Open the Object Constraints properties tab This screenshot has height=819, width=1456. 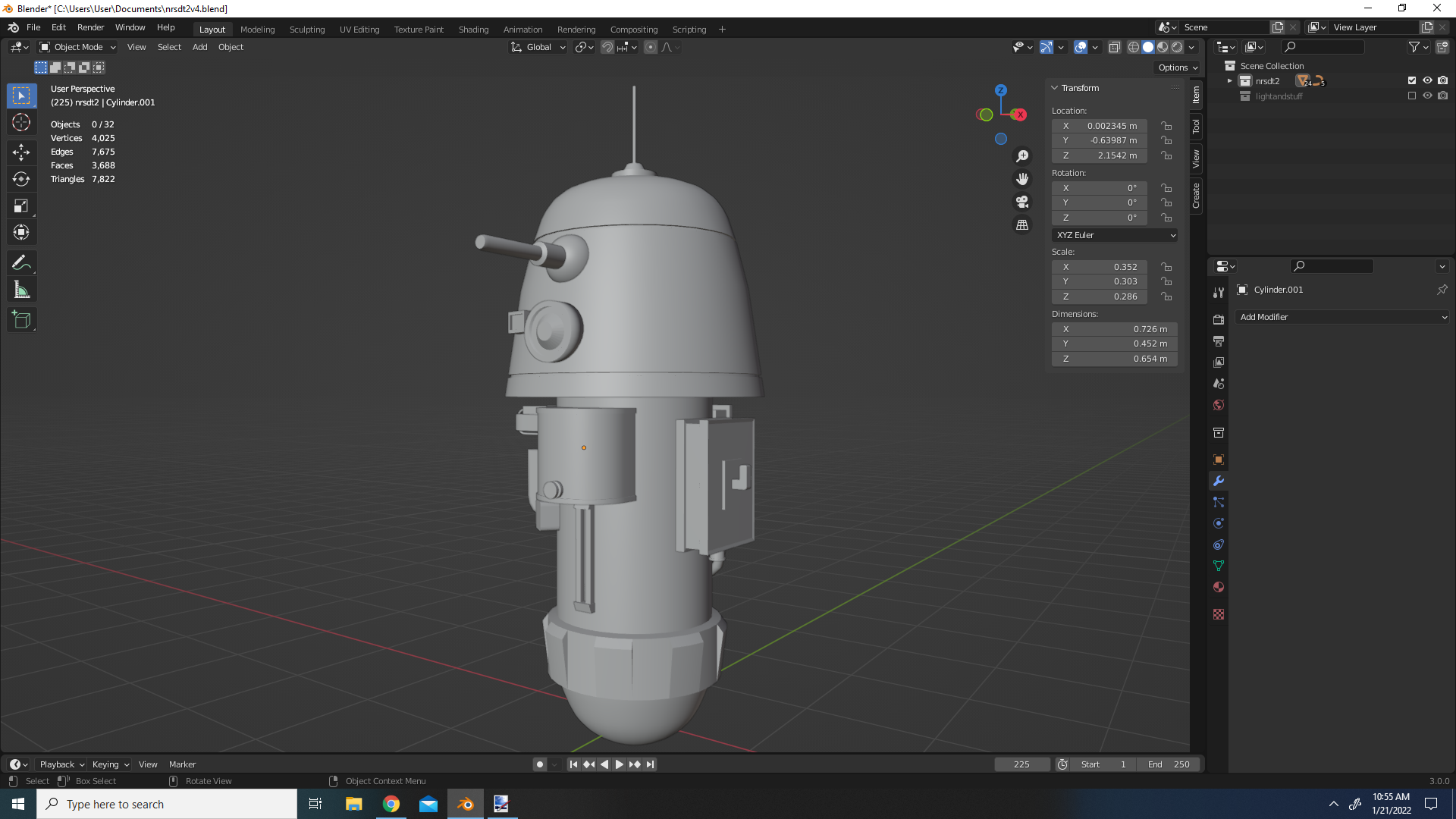click(1219, 544)
